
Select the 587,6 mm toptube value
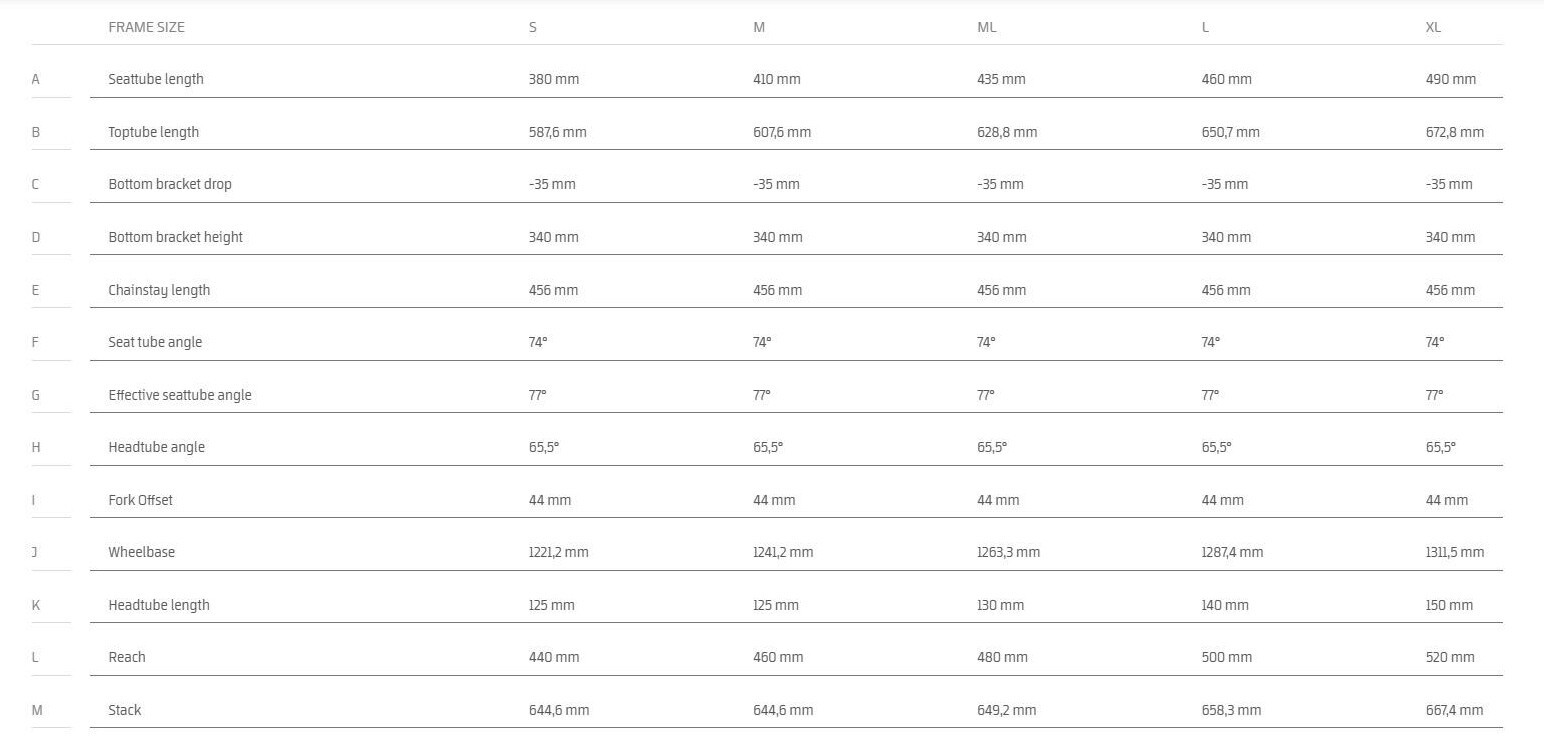pos(557,132)
